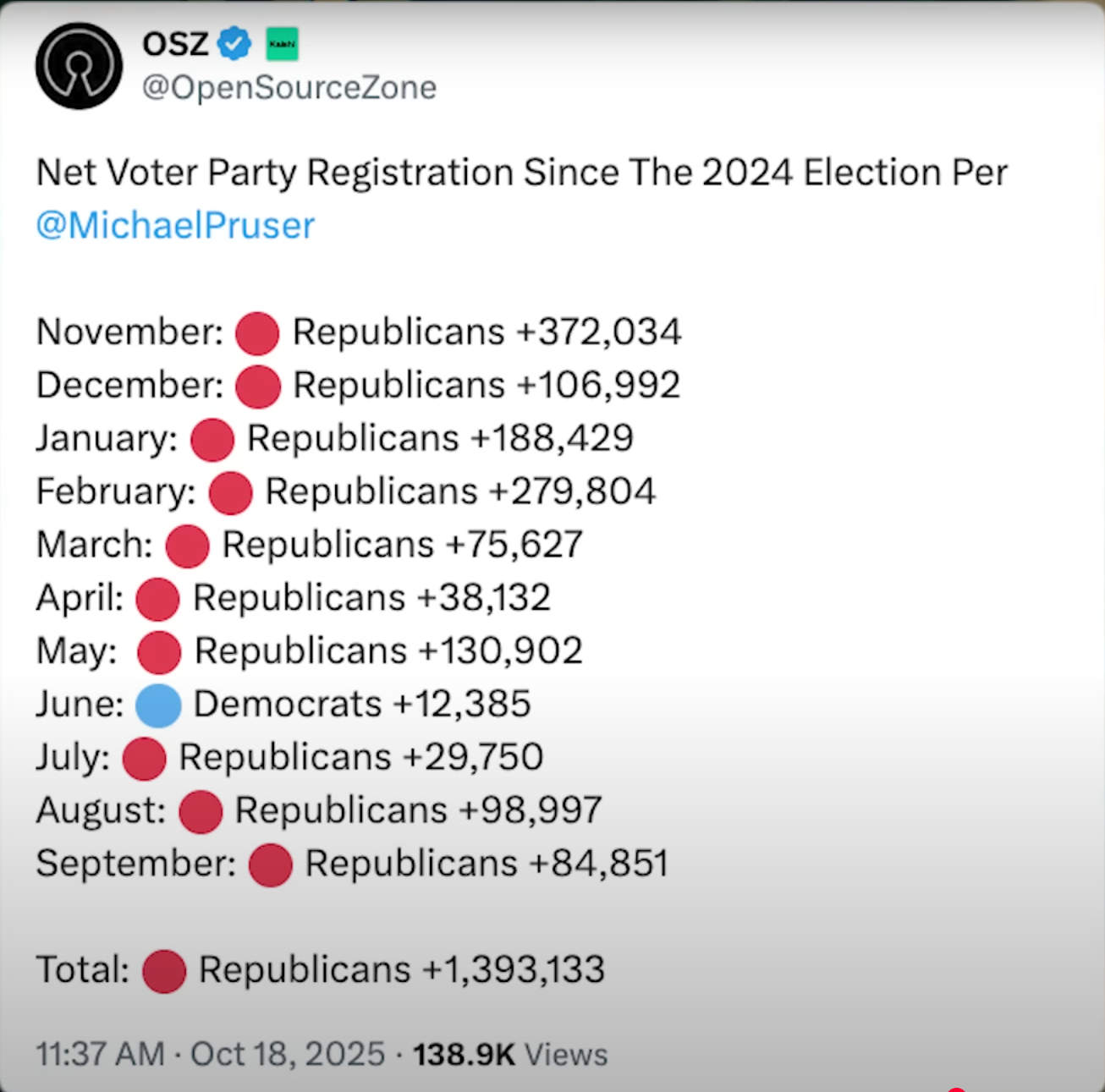Click the red circle beside September

coord(271,865)
